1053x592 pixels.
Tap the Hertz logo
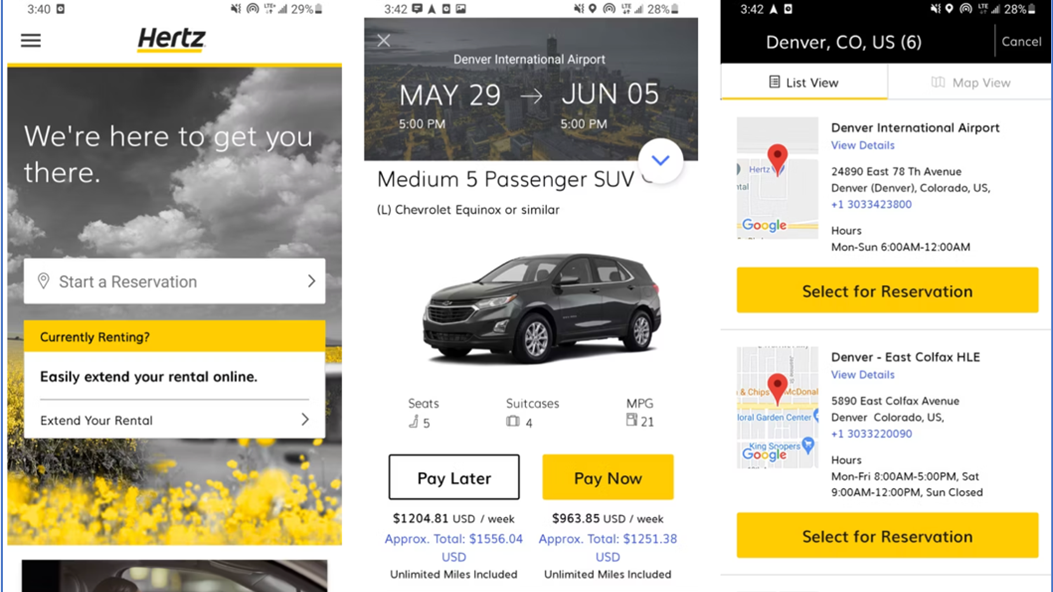point(171,40)
